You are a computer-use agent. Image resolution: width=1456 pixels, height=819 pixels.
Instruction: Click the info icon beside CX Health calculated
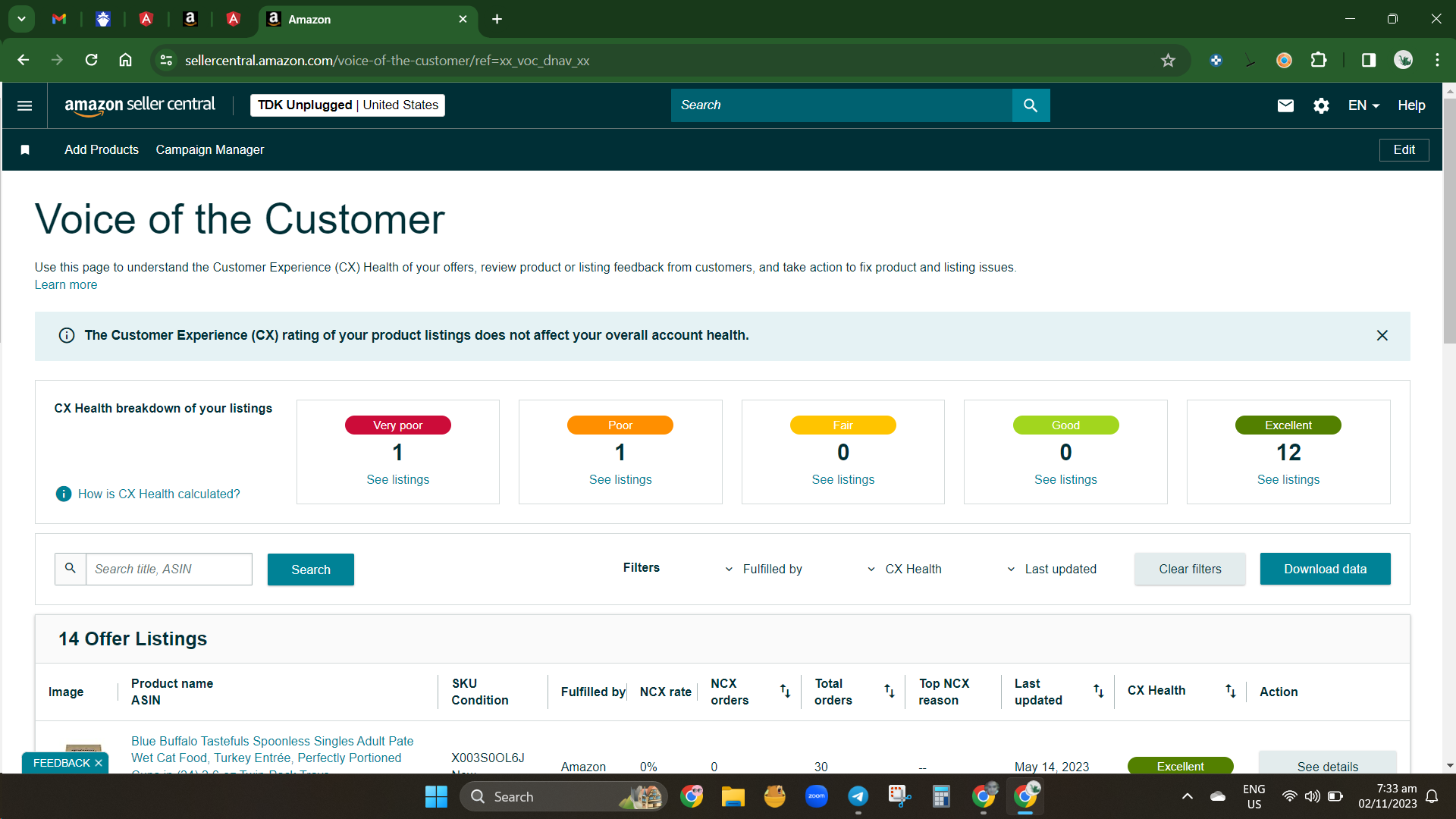tap(64, 494)
